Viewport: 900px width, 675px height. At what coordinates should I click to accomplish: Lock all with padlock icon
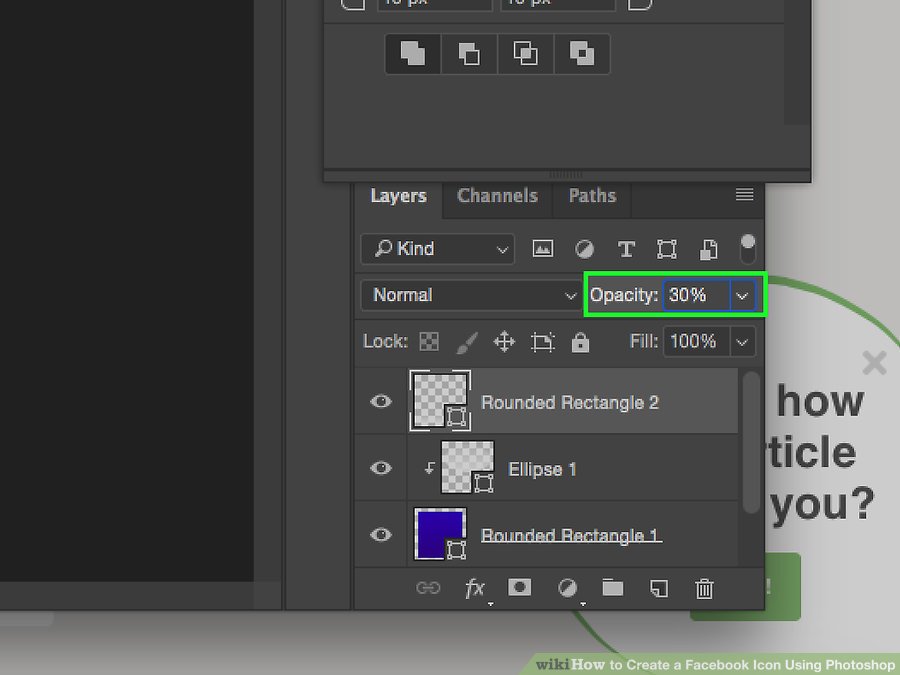[580, 342]
